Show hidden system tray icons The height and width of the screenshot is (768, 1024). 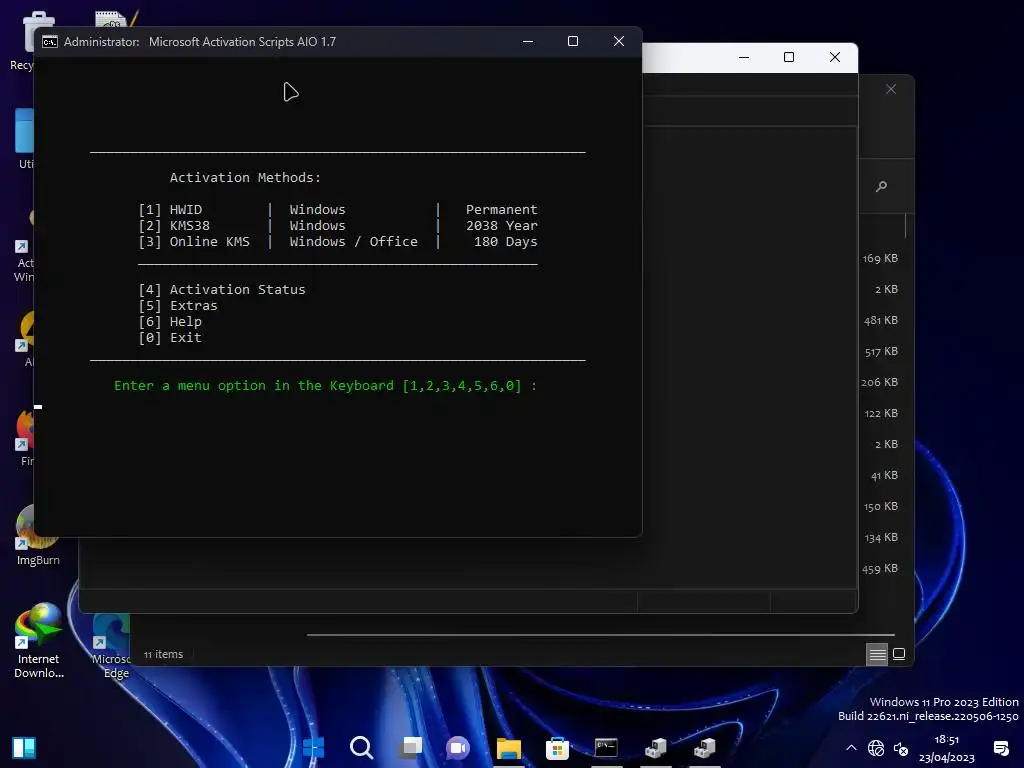[x=851, y=748]
